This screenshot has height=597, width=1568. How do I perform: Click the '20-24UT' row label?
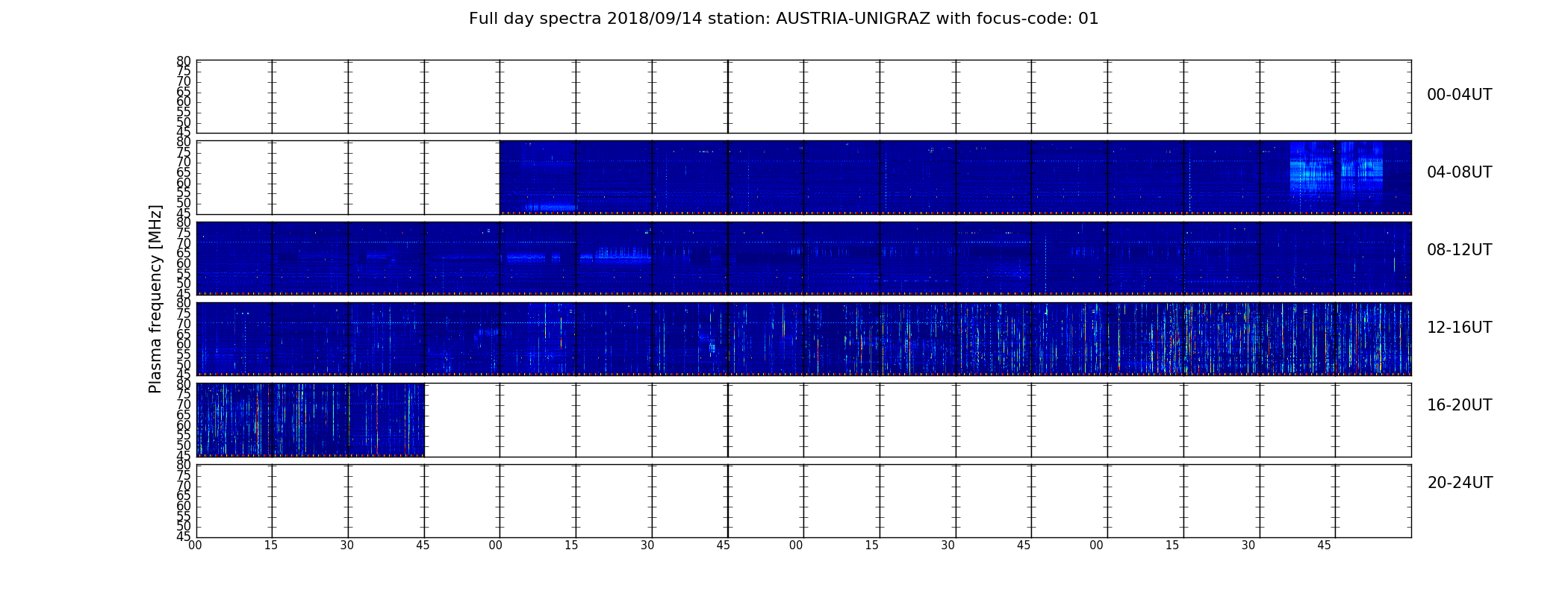(1460, 483)
